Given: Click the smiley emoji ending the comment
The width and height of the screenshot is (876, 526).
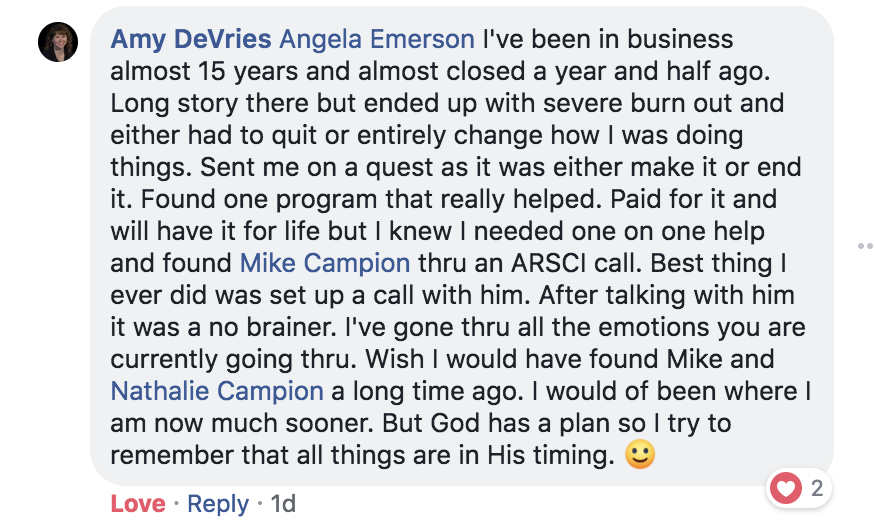Looking at the screenshot, I should coord(640,455).
